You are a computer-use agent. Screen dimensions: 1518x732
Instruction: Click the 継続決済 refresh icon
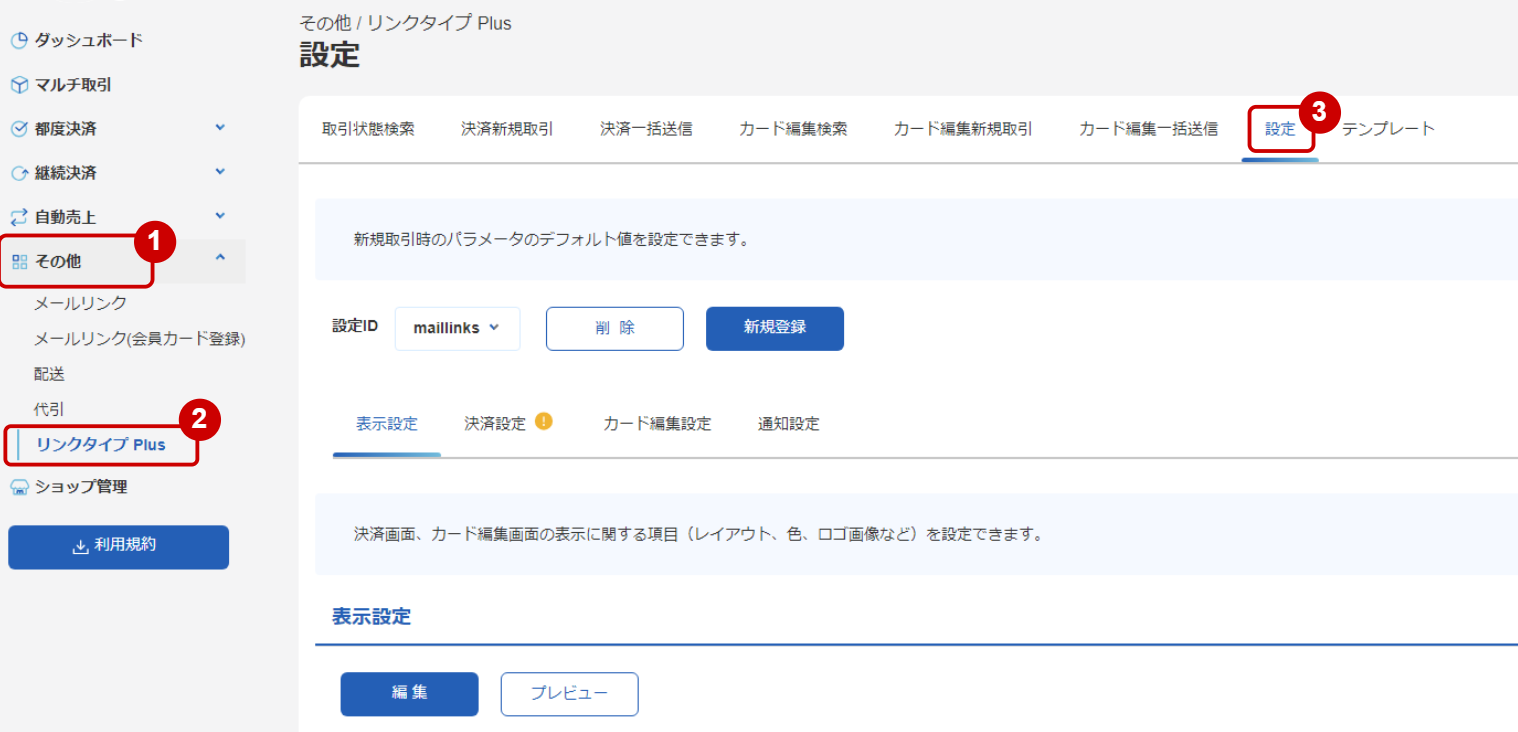(x=19, y=173)
